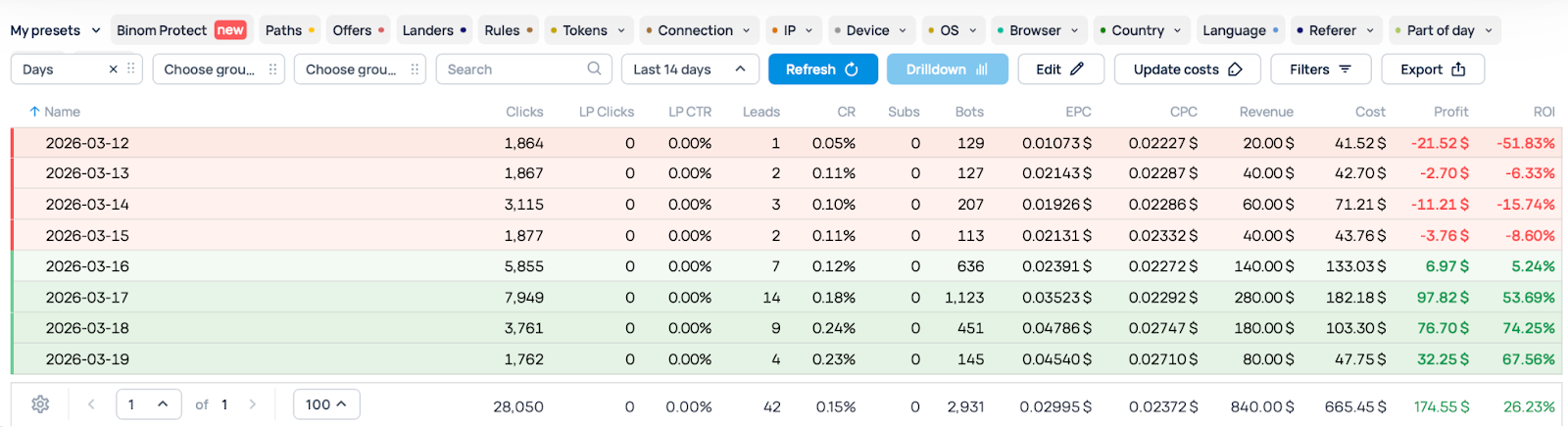Switch to the Offers tab
This screenshot has width=1568, height=427.
tap(352, 30)
